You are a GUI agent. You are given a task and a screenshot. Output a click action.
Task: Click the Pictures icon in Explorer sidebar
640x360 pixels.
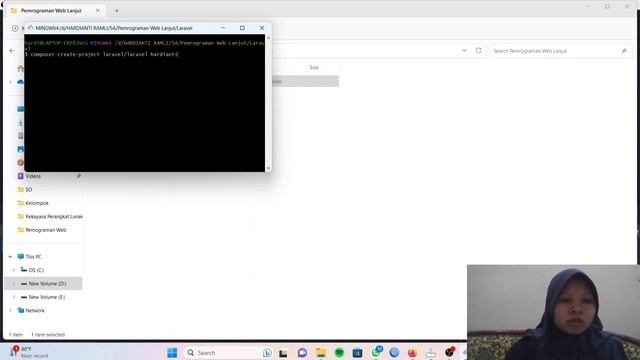pyautogui.click(x=20, y=149)
